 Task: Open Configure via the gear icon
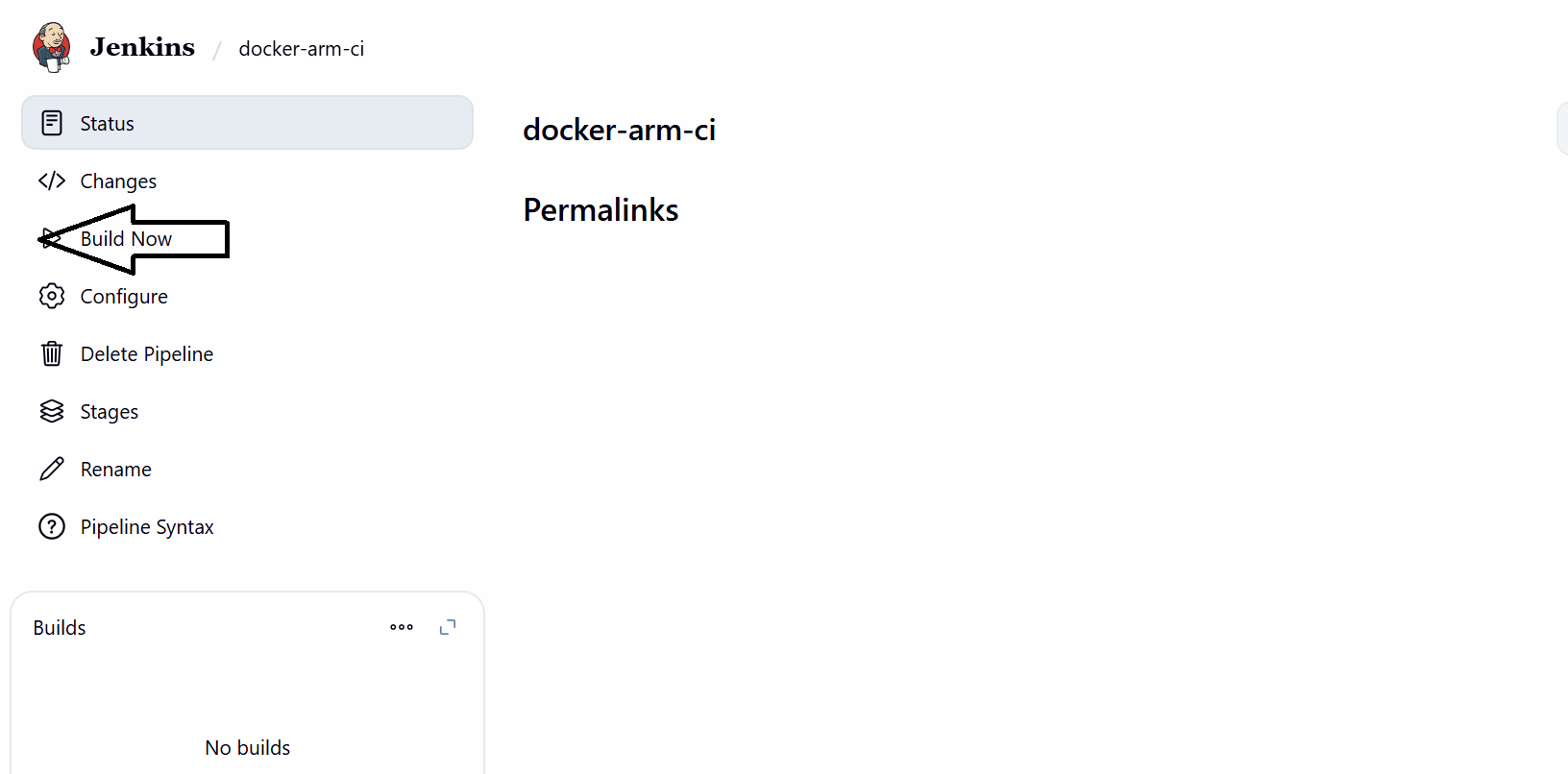(51, 296)
